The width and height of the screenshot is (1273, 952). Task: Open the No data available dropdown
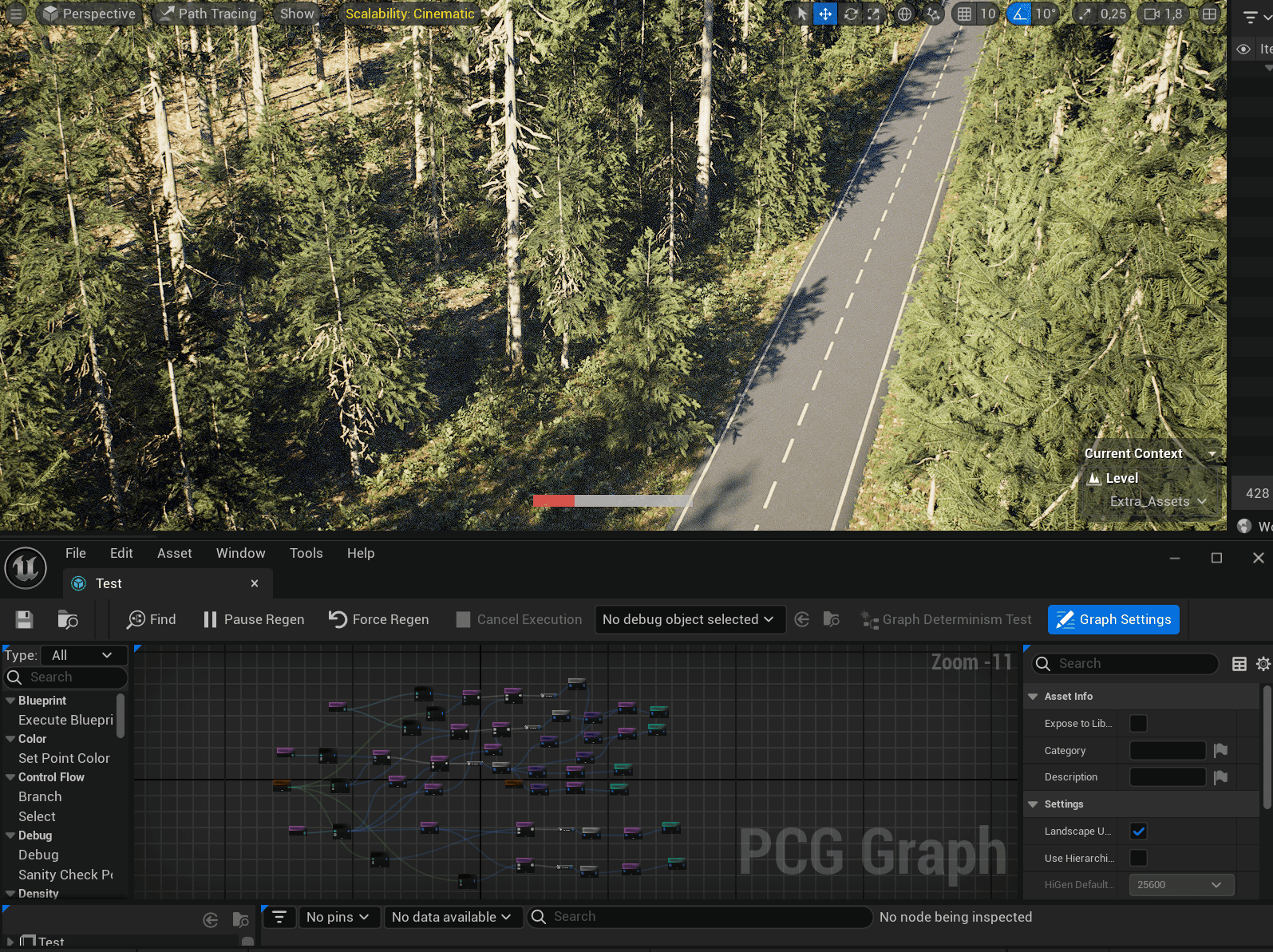click(x=452, y=917)
